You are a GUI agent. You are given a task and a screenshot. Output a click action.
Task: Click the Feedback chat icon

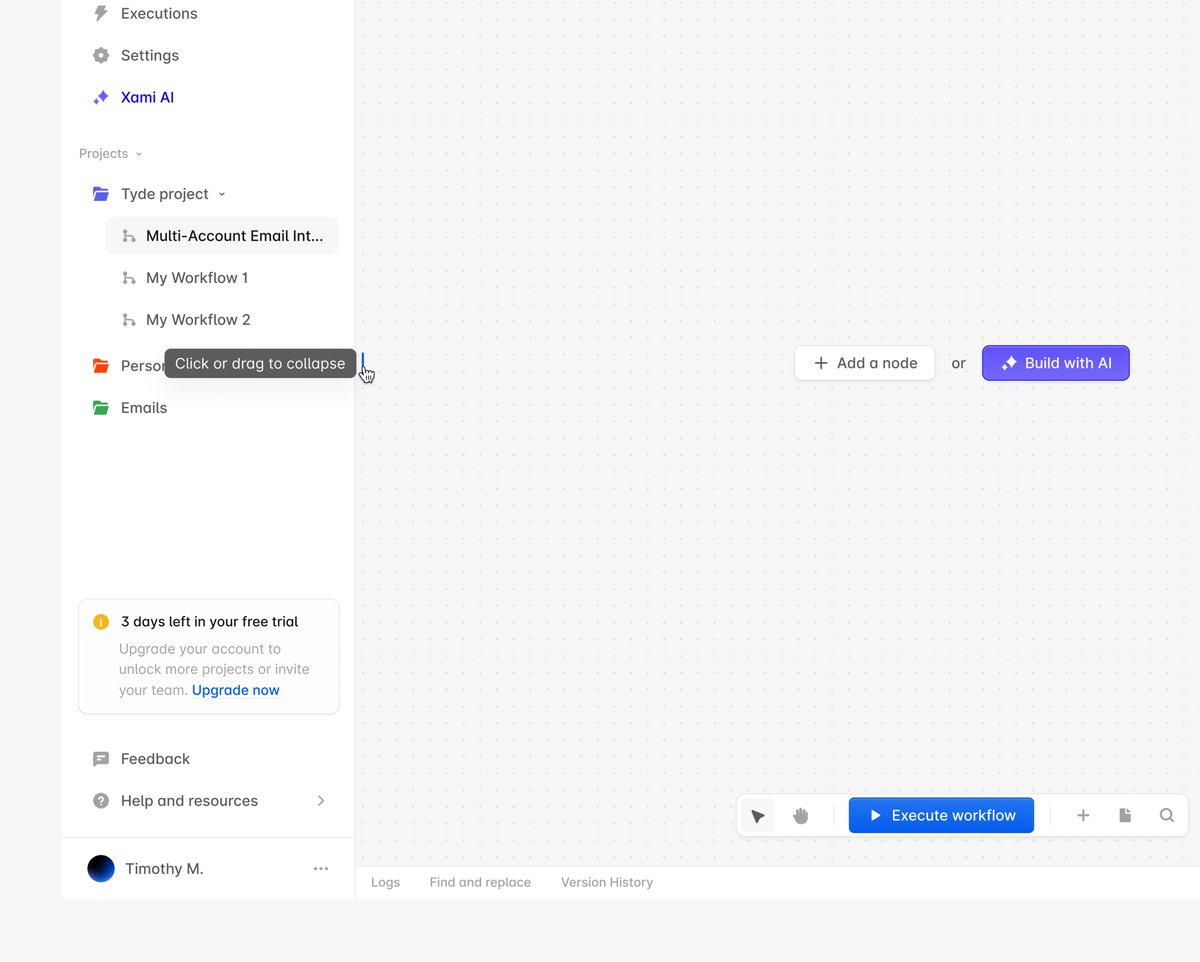101,759
